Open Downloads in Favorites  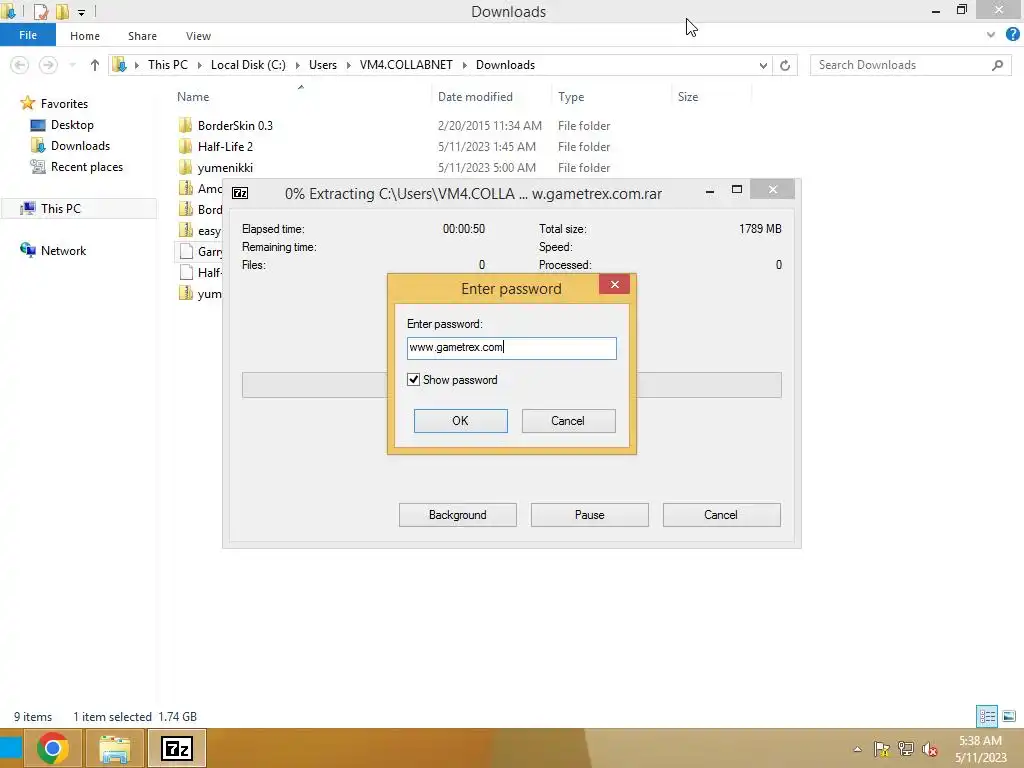click(x=80, y=146)
